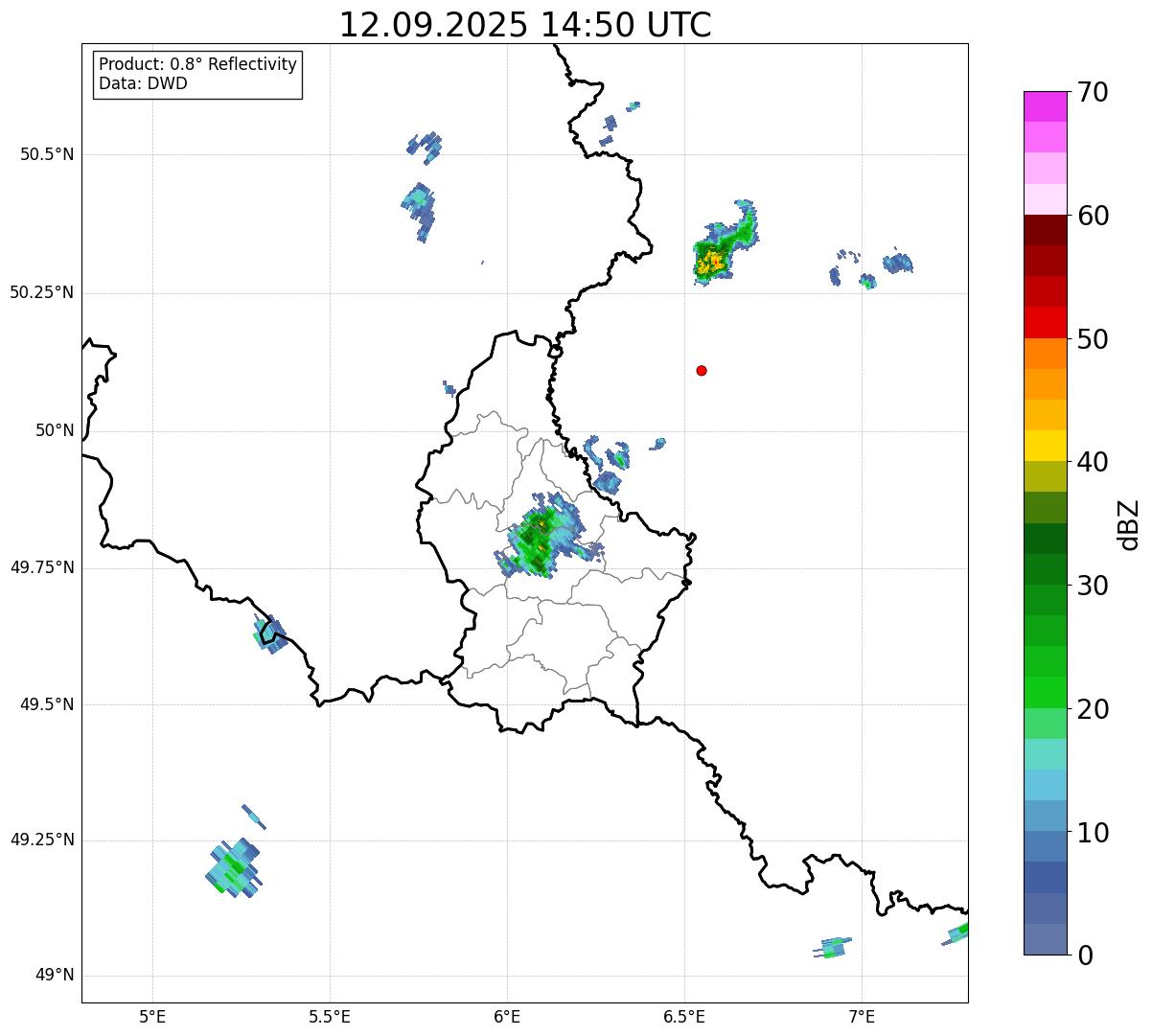Click the "49.5°N" latitude label
Image resolution: width=1152 pixels, height=1036 pixels.
click(48, 704)
